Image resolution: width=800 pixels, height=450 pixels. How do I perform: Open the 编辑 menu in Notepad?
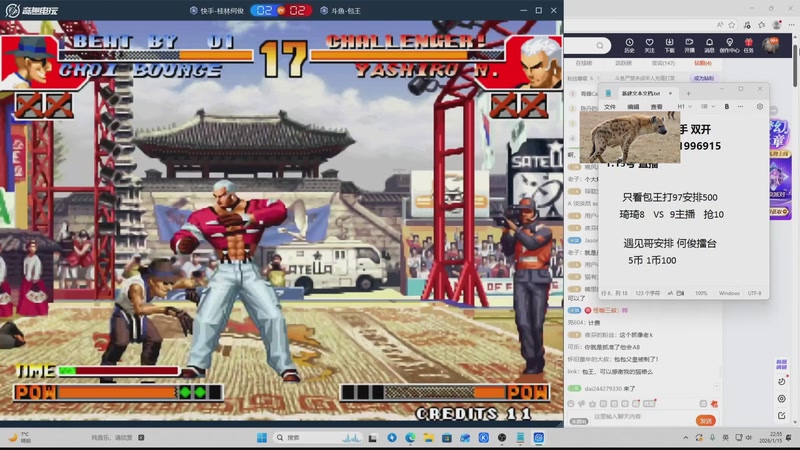633,107
